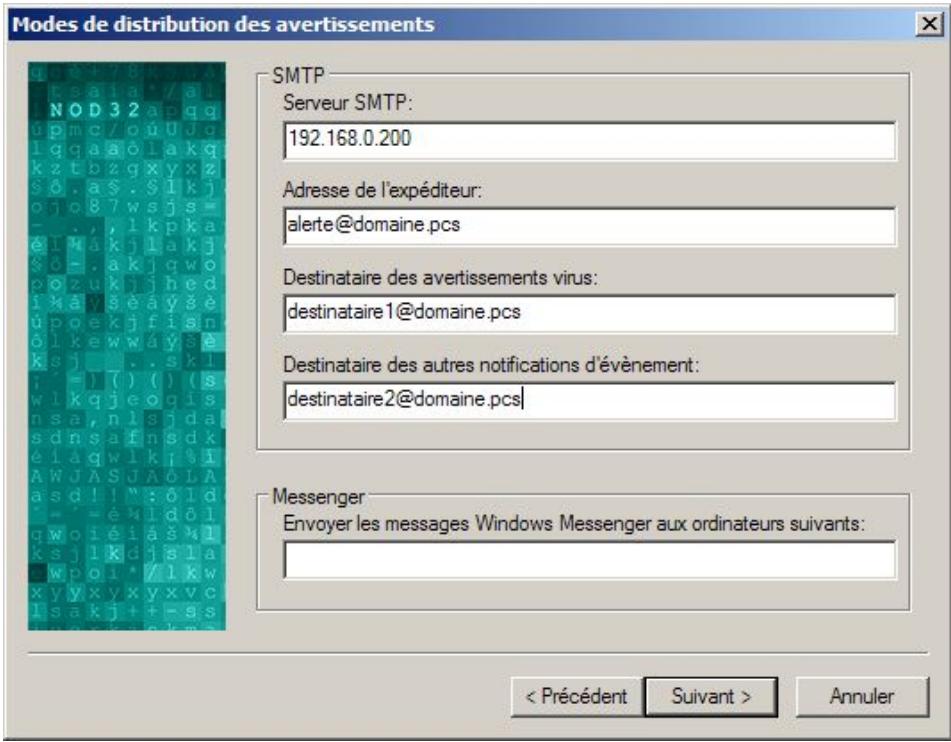This screenshot has height=742, width=951.
Task: Focus the Adresse de l'expéditeur field
Action: tap(590, 226)
